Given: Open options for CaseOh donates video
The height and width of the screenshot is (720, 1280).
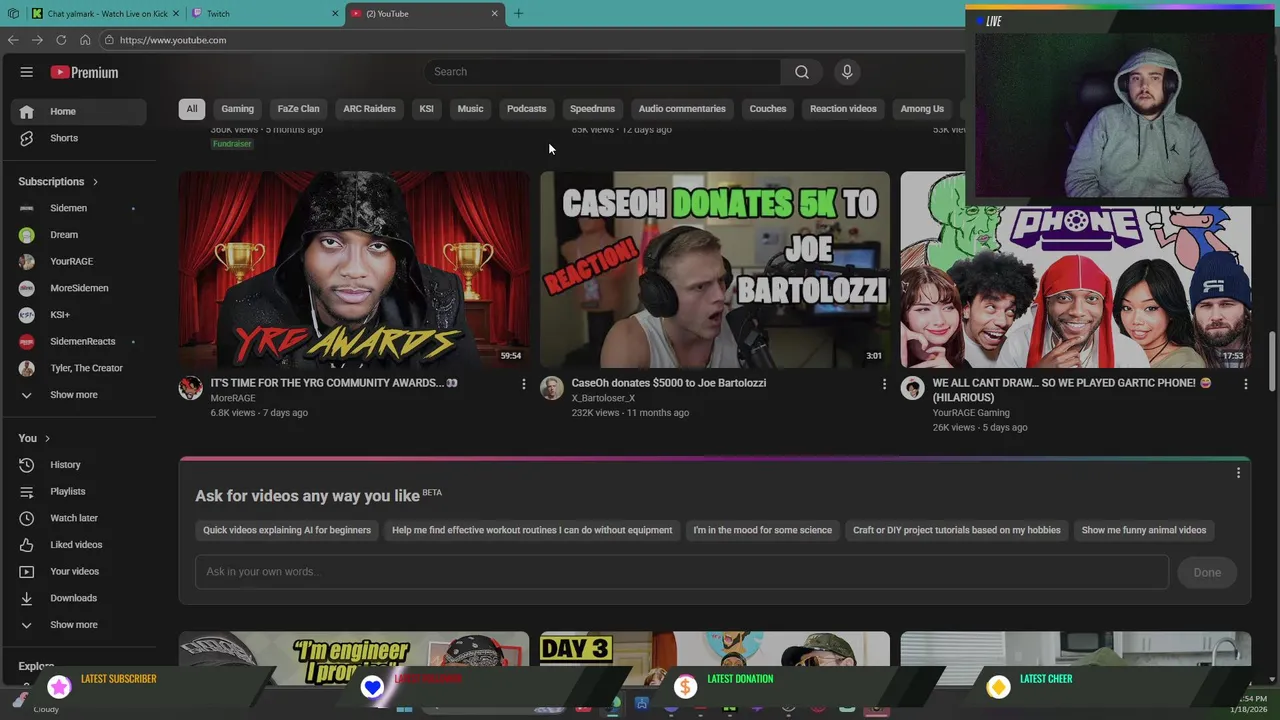Looking at the screenshot, I should (884, 384).
